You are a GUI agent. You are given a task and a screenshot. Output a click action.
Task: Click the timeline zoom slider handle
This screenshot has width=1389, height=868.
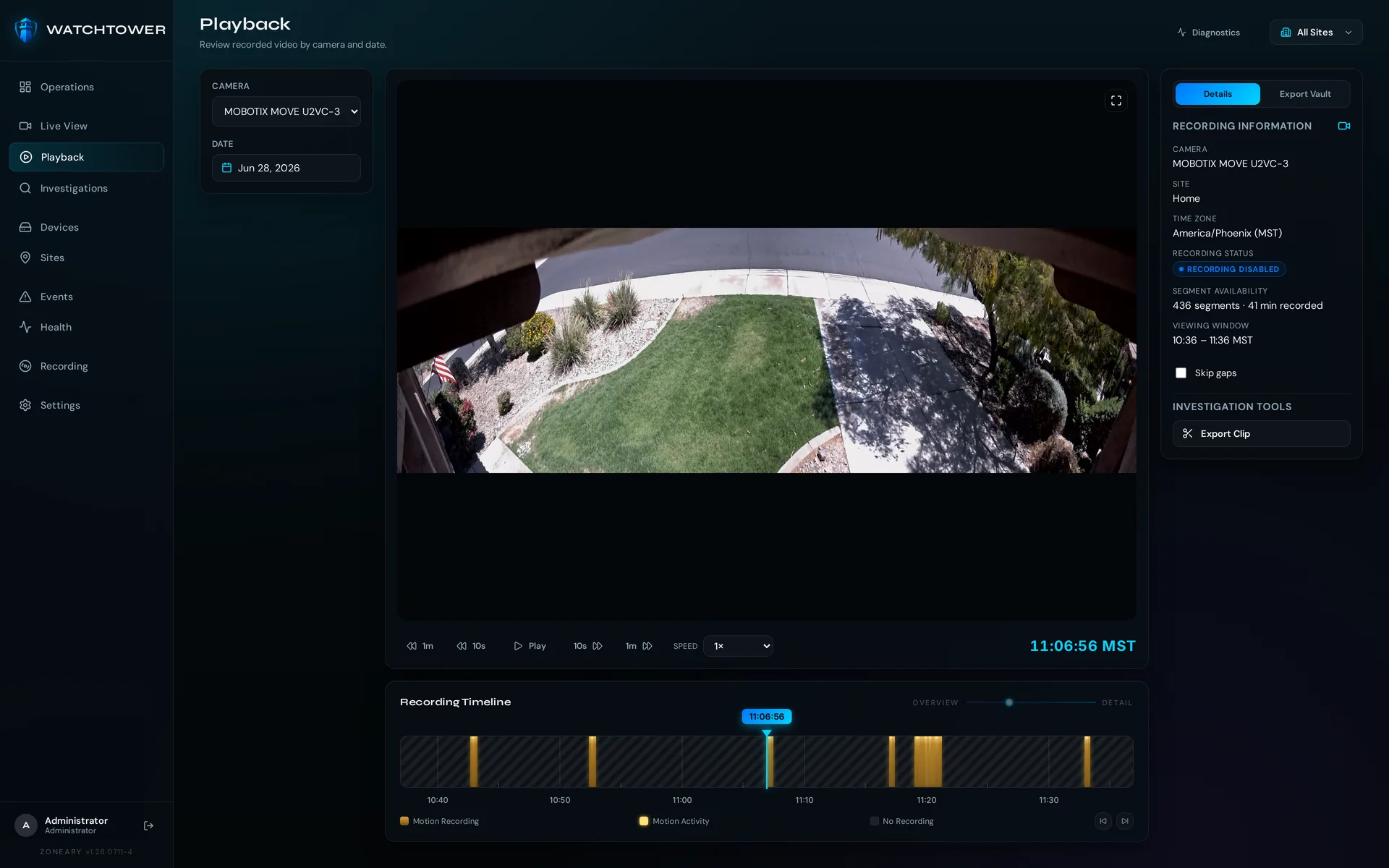point(1009,702)
